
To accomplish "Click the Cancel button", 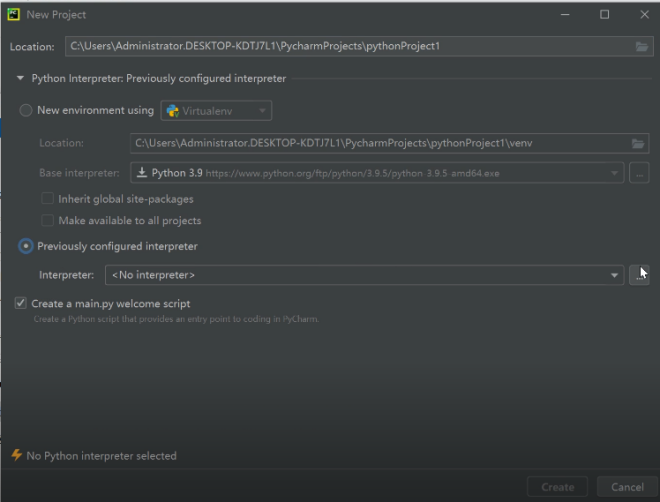I will [x=627, y=487].
